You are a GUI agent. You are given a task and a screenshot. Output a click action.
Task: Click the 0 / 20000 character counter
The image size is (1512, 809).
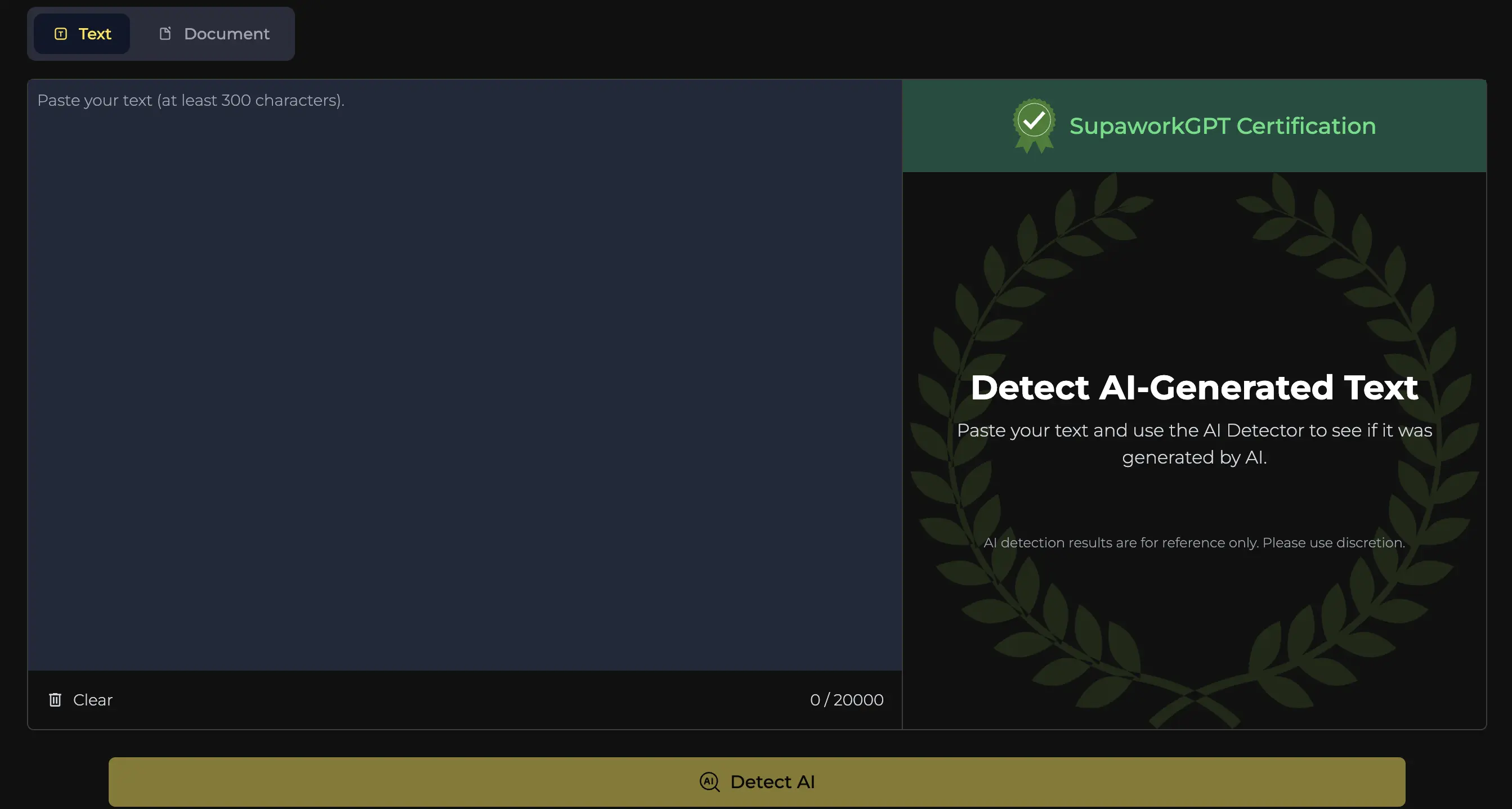(x=846, y=699)
